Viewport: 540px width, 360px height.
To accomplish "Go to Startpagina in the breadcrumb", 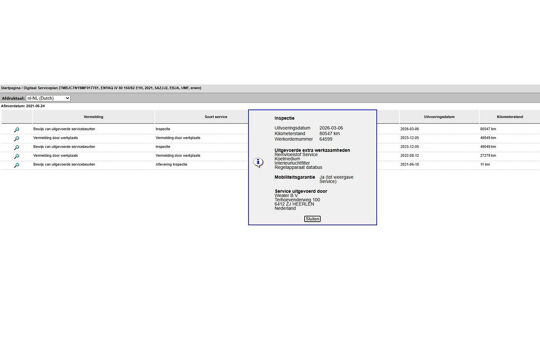I will click(x=10, y=88).
